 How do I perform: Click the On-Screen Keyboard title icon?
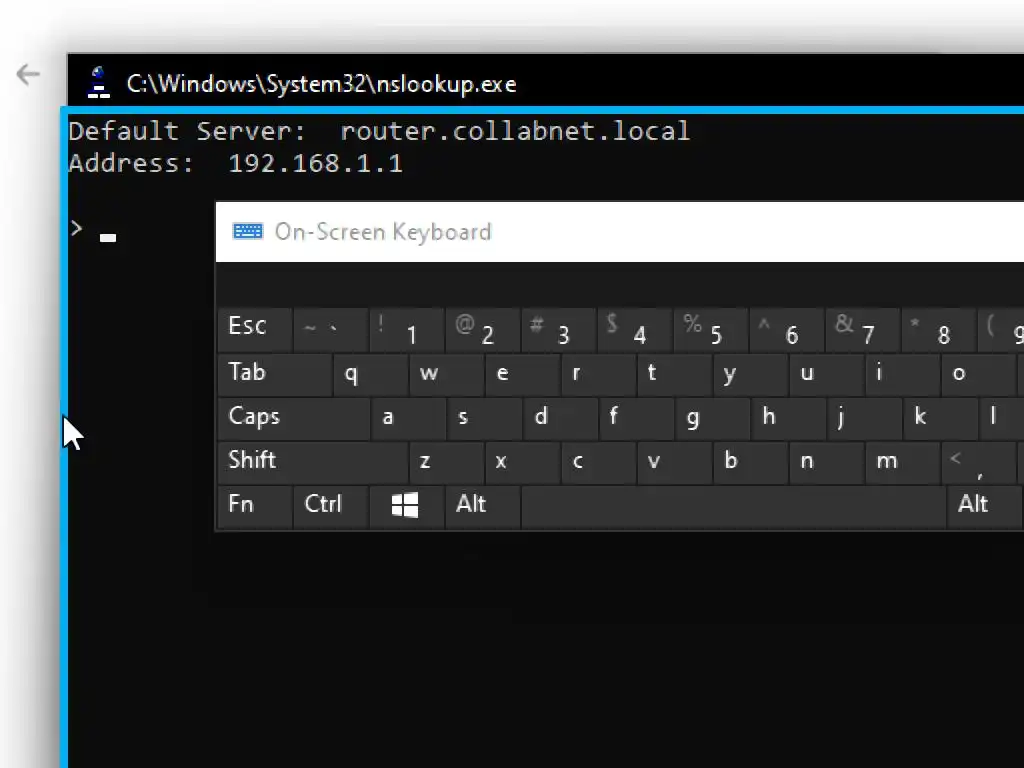(248, 231)
